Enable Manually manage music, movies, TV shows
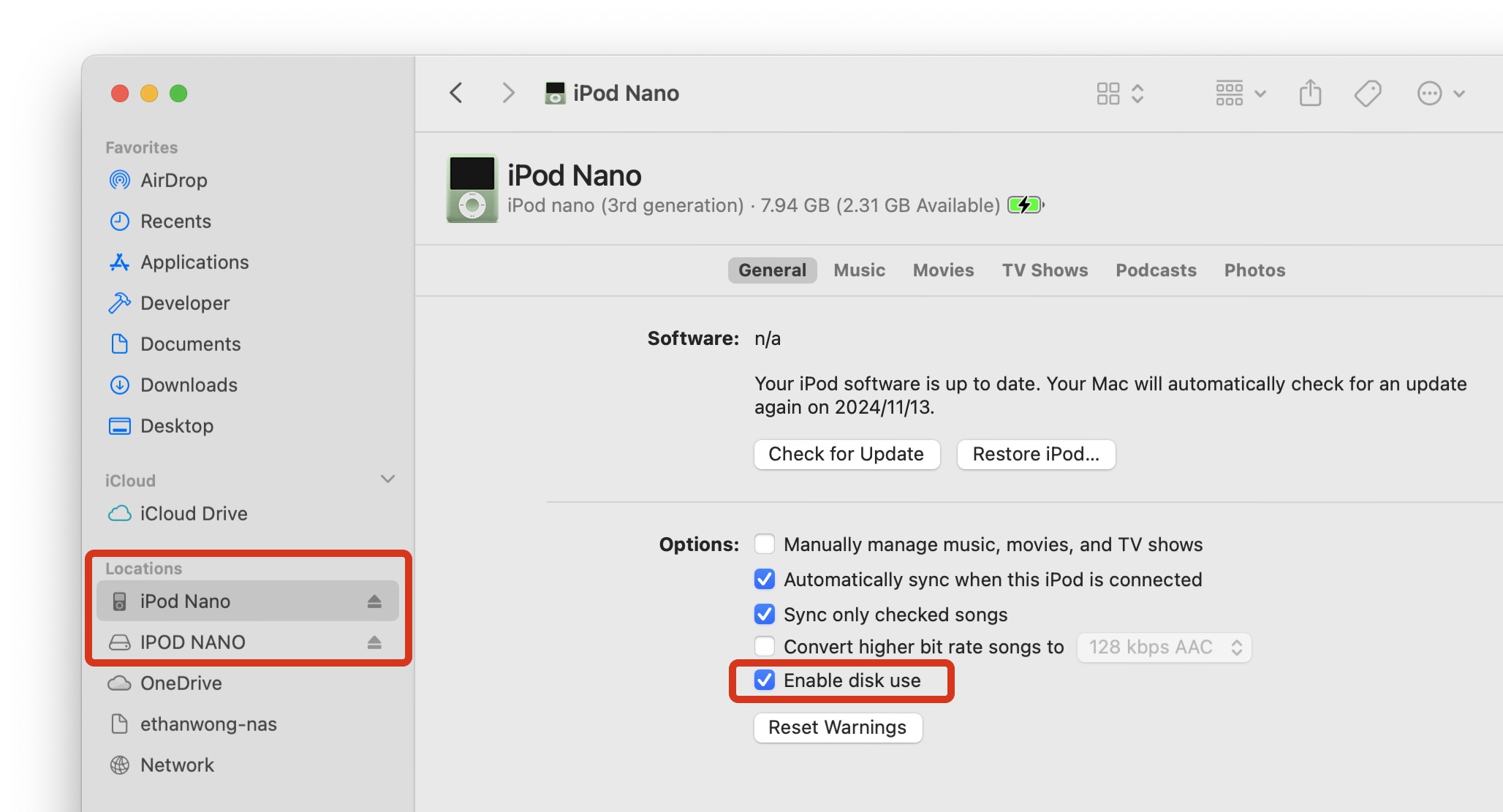 point(765,544)
